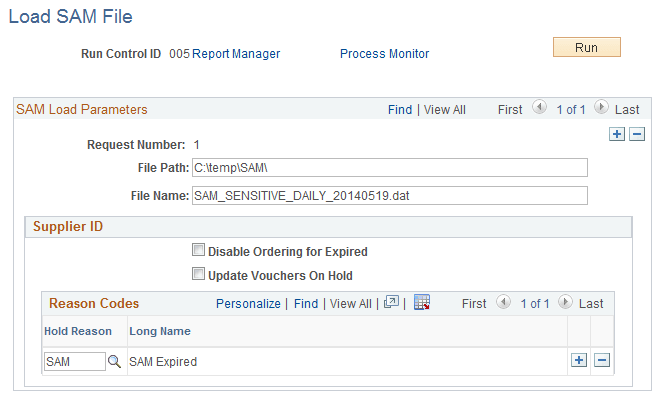668x397 pixels.
Task: Click into the File Path field
Action: point(390,167)
